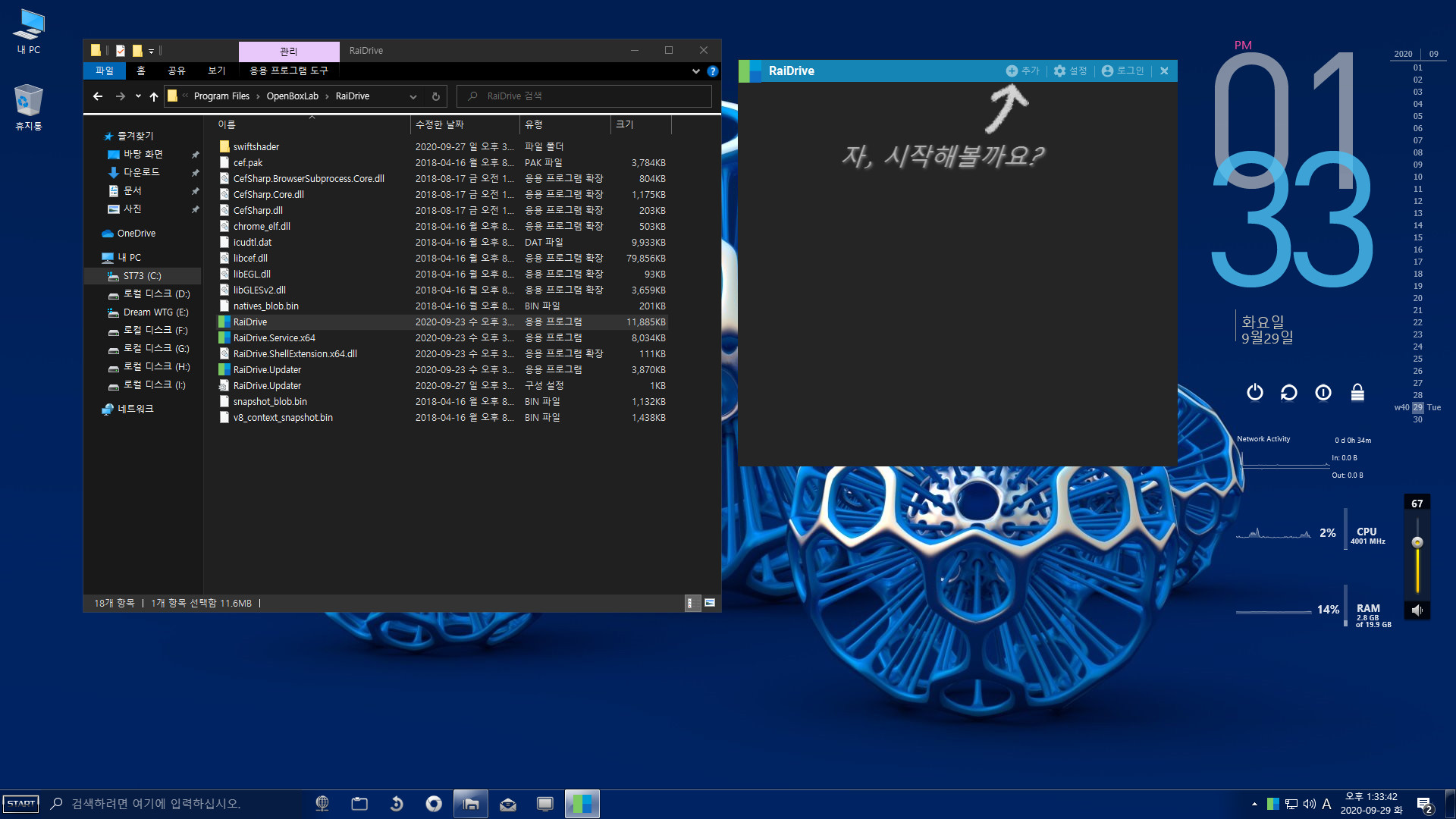Select Dream WTG (E:) in navigation pane

[x=155, y=312]
